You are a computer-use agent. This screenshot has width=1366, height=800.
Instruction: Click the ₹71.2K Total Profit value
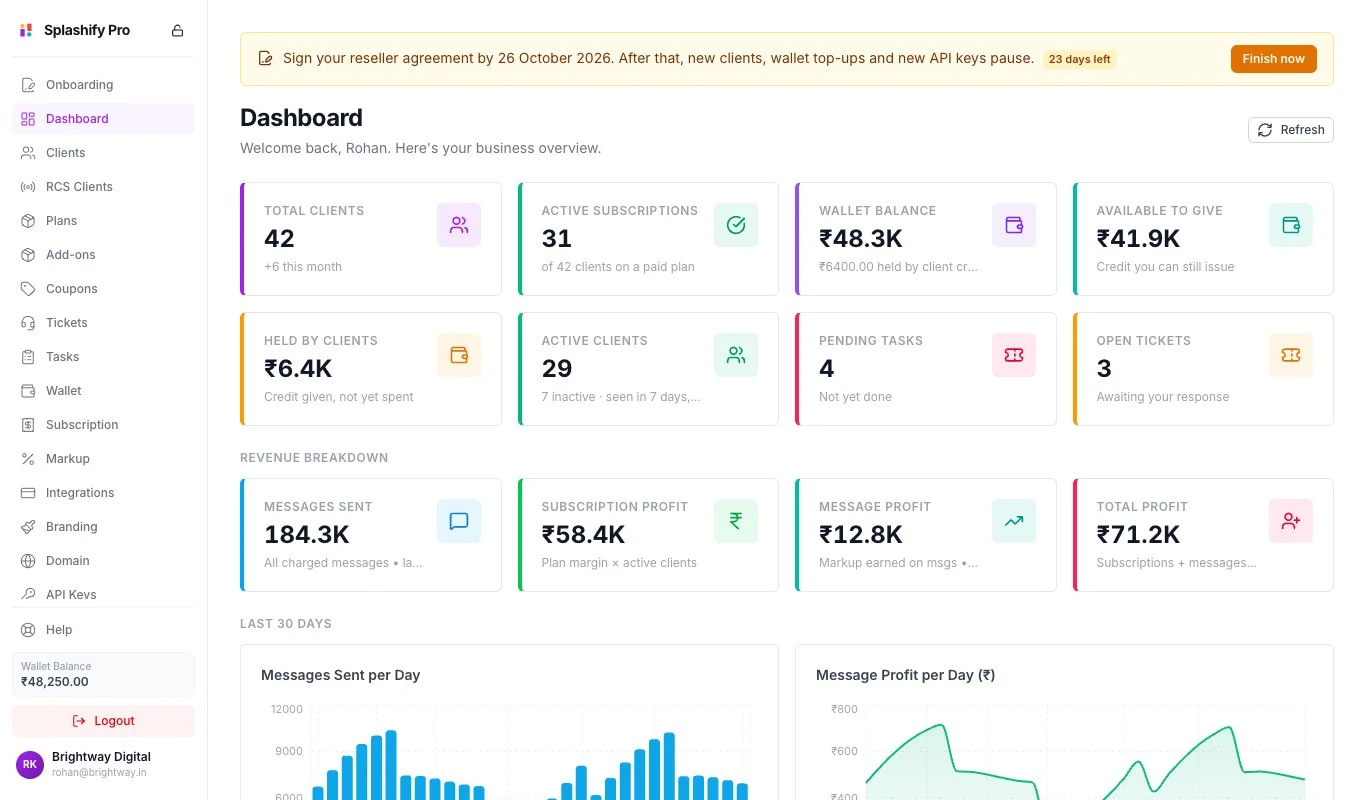[1138, 534]
